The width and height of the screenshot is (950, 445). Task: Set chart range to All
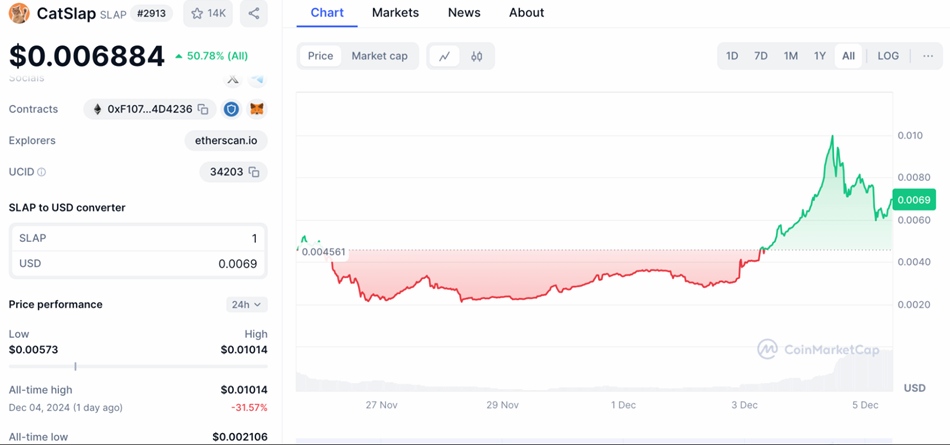click(x=848, y=56)
